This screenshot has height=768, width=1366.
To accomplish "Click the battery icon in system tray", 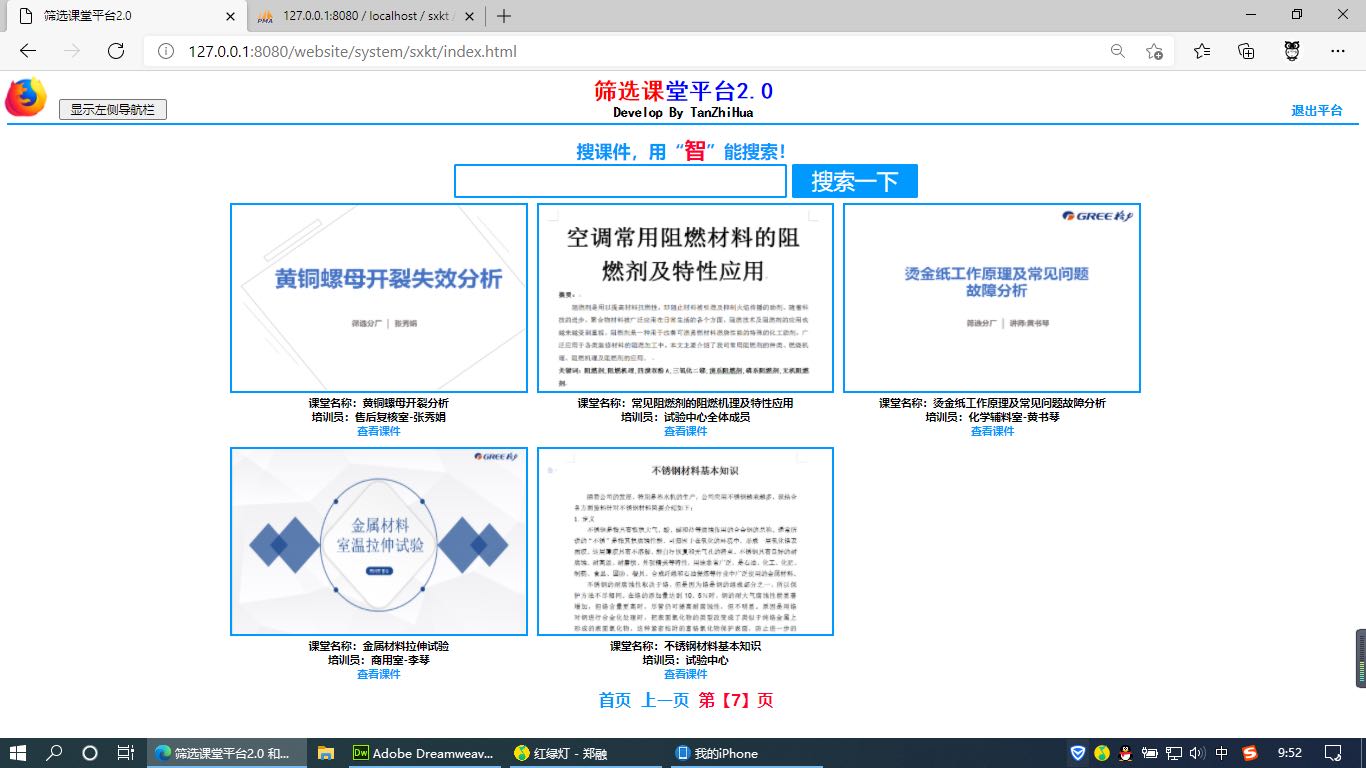I will click(x=1150, y=753).
